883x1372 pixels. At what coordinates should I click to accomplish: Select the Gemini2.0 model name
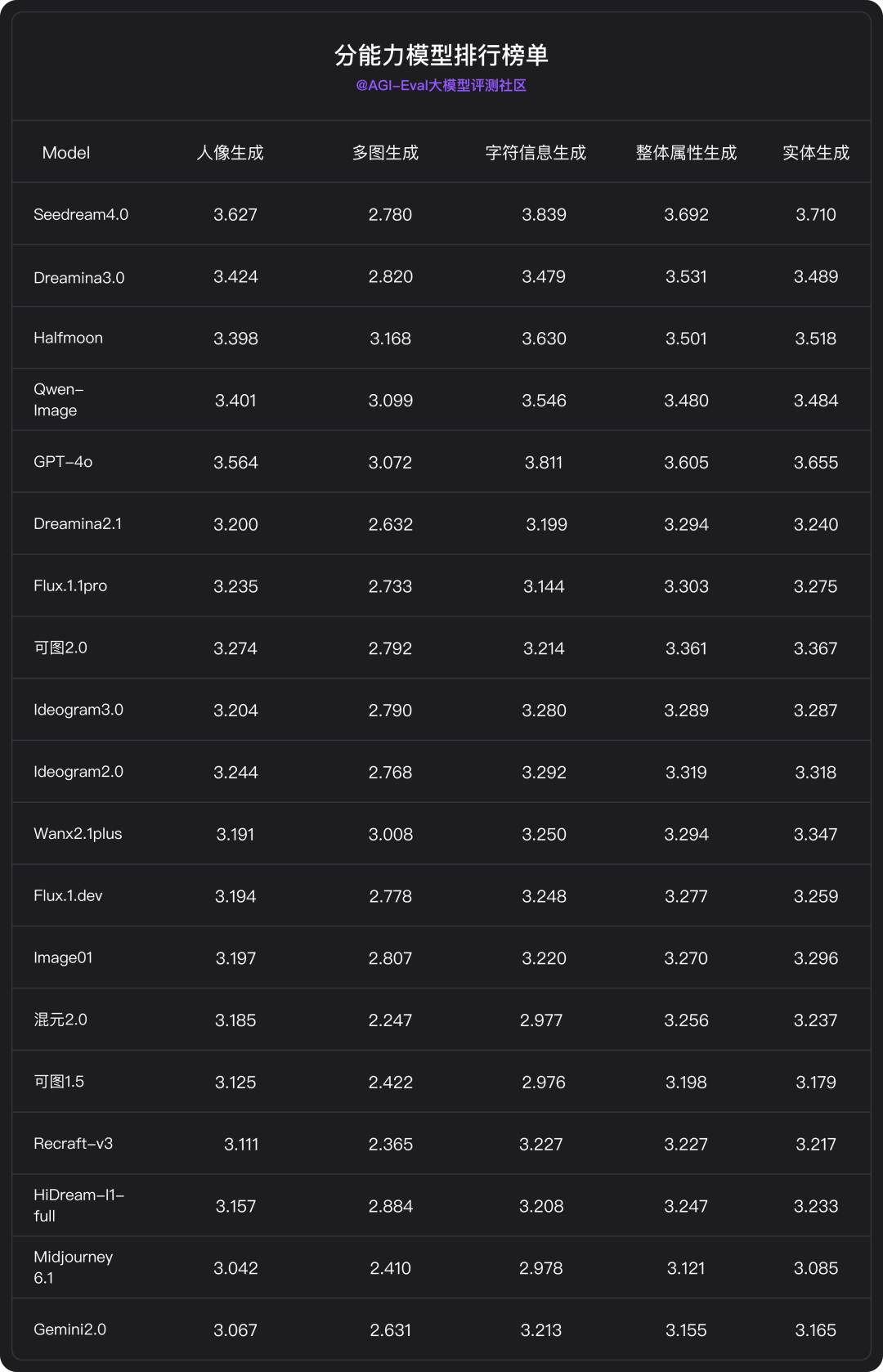pos(69,1329)
